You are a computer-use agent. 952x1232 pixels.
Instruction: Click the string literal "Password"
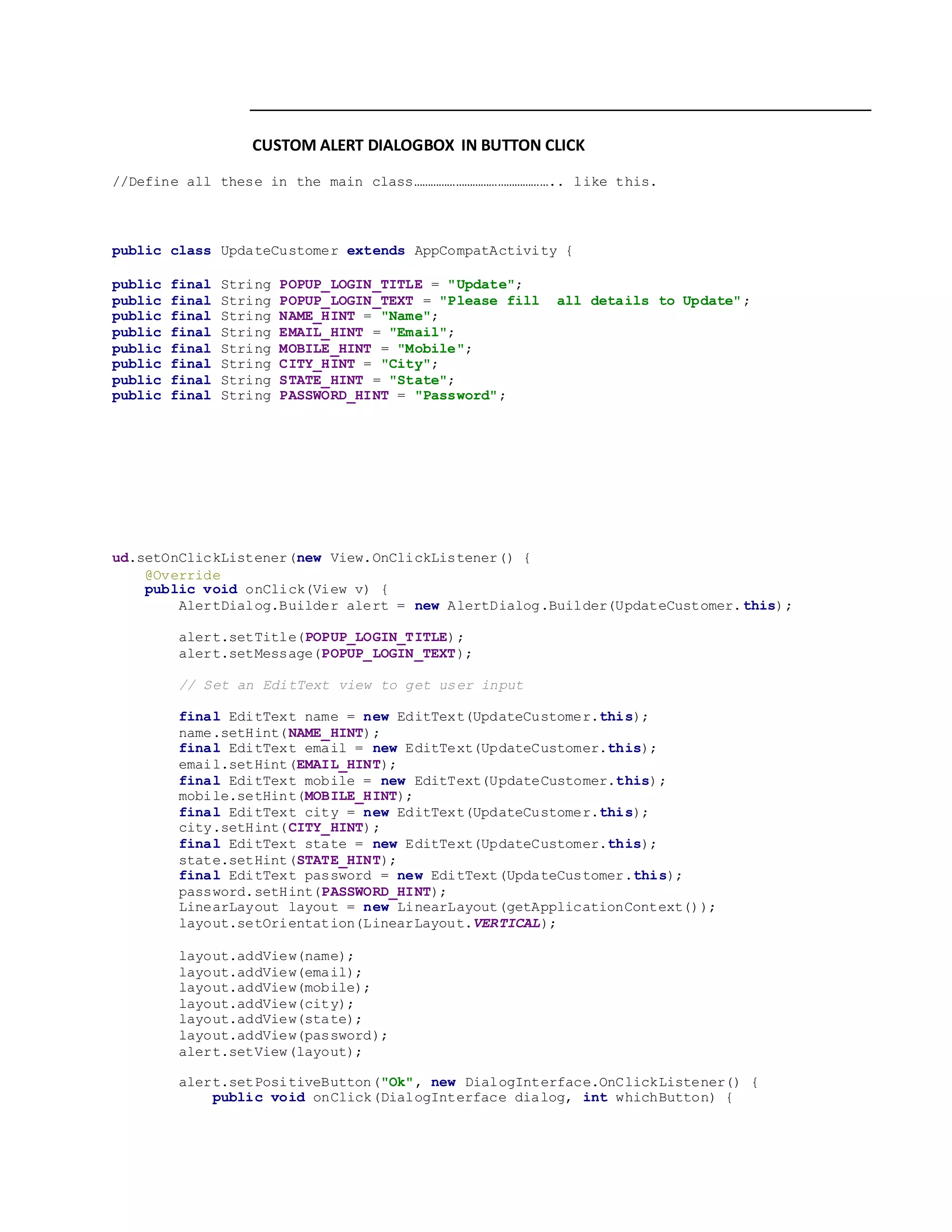[456, 396]
